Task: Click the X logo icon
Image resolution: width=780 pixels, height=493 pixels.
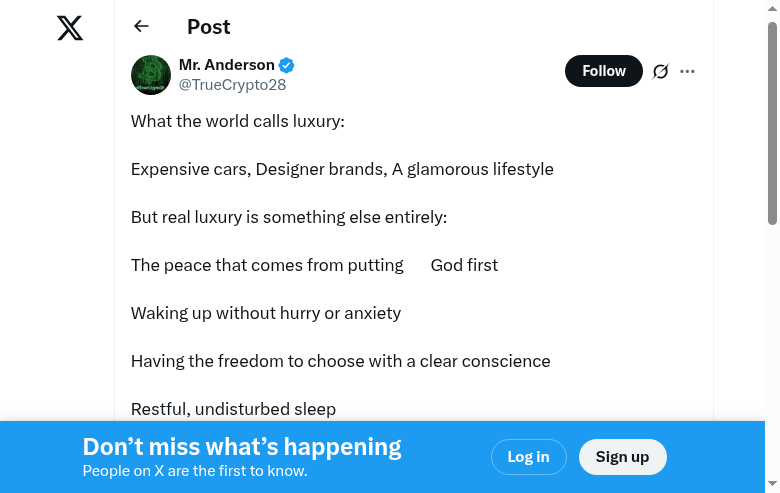Action: (70, 28)
